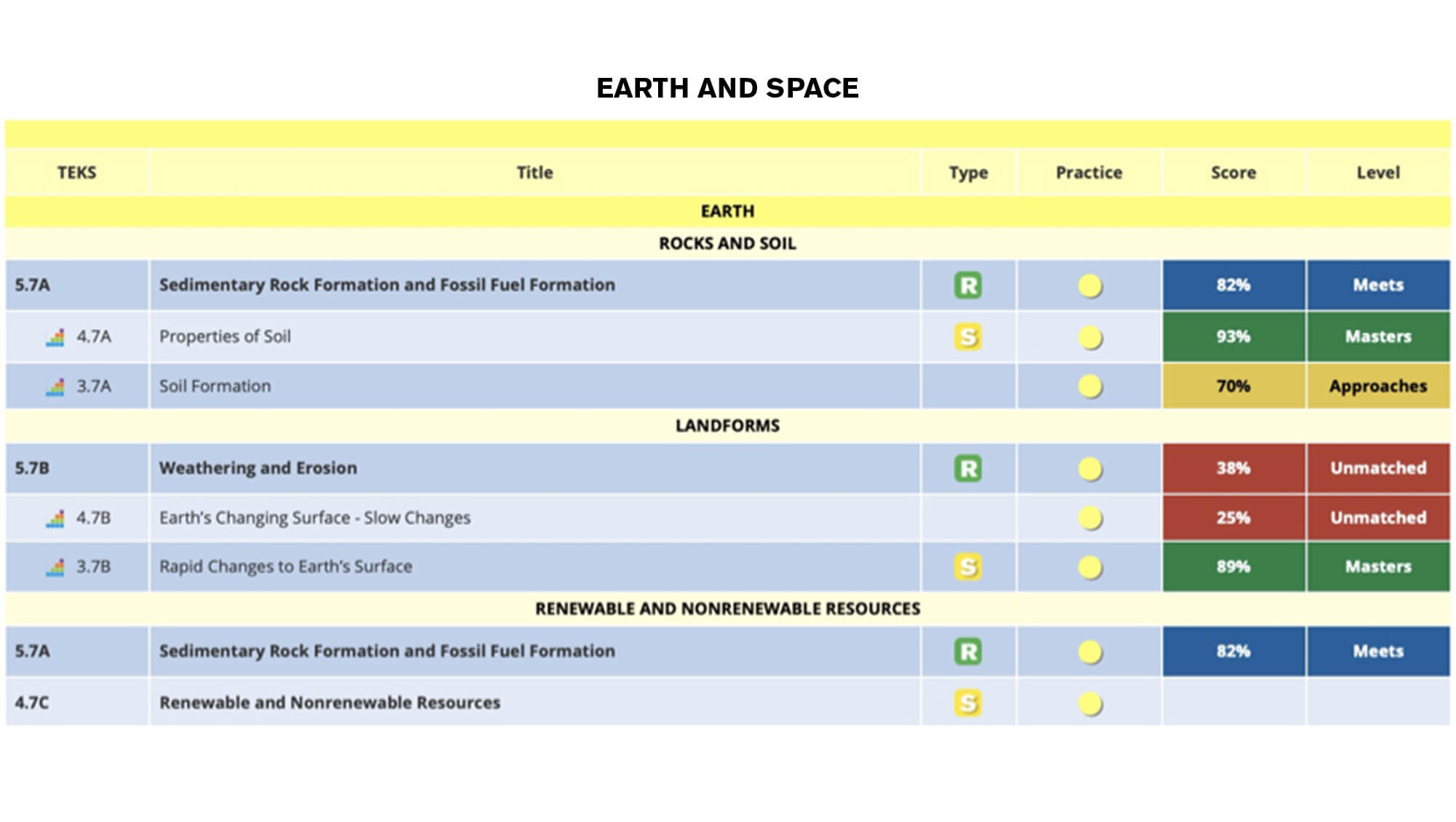This screenshot has height=822, width=1456.
Task: Click the green R icon for Weathering and Erosion
Action: pos(968,468)
